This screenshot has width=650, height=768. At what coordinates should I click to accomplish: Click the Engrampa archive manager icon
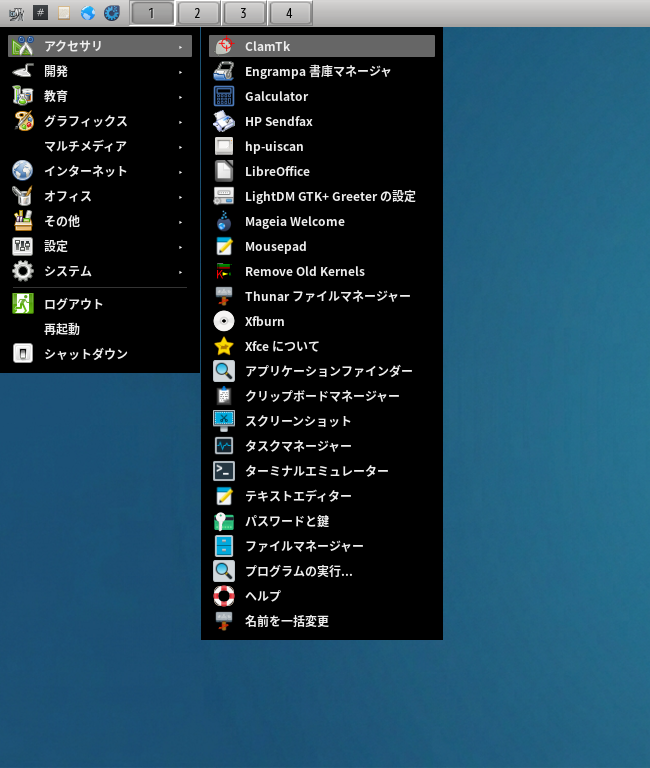(224, 71)
